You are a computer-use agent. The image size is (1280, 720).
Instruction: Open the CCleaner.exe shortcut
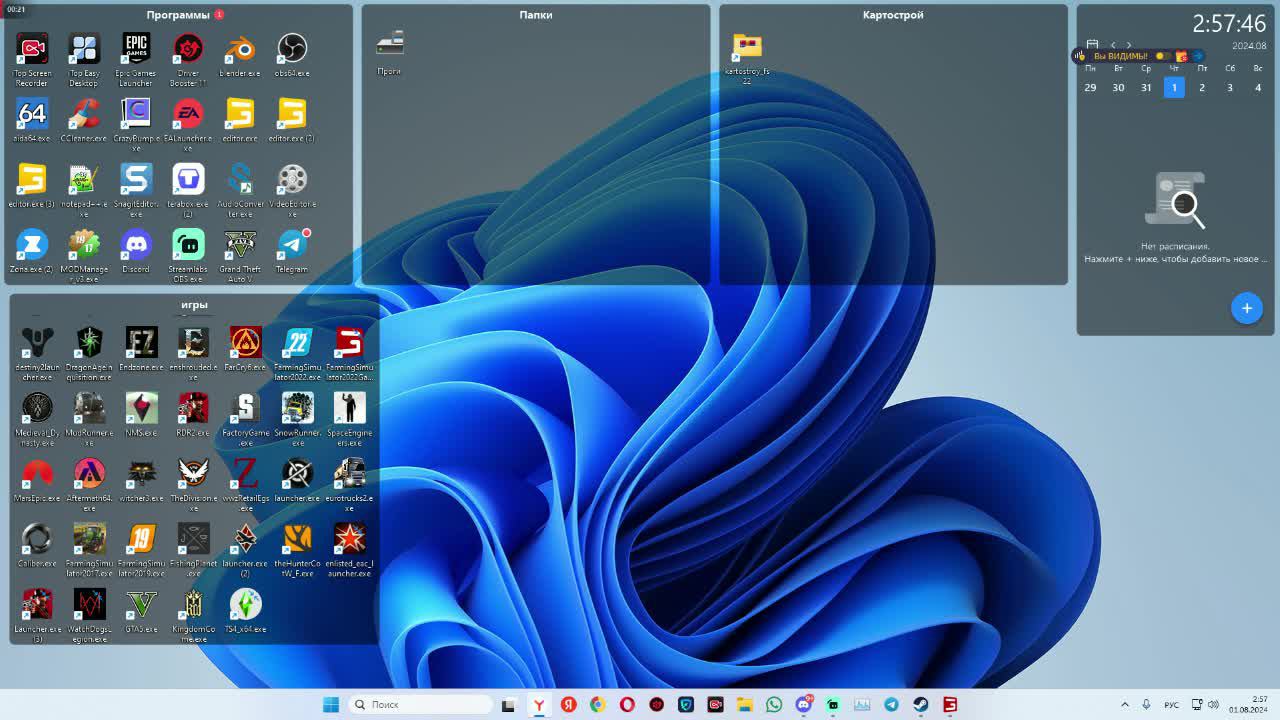[84, 120]
